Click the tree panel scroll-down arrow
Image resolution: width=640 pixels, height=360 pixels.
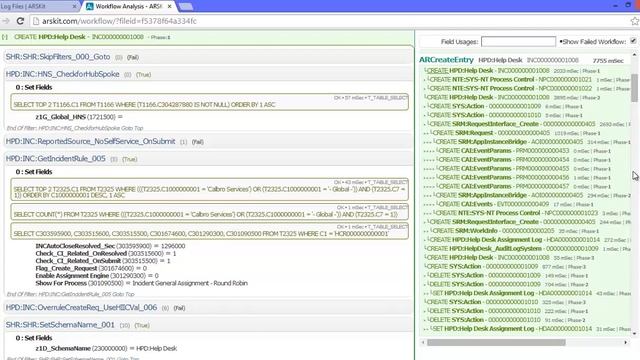[x=634, y=333]
